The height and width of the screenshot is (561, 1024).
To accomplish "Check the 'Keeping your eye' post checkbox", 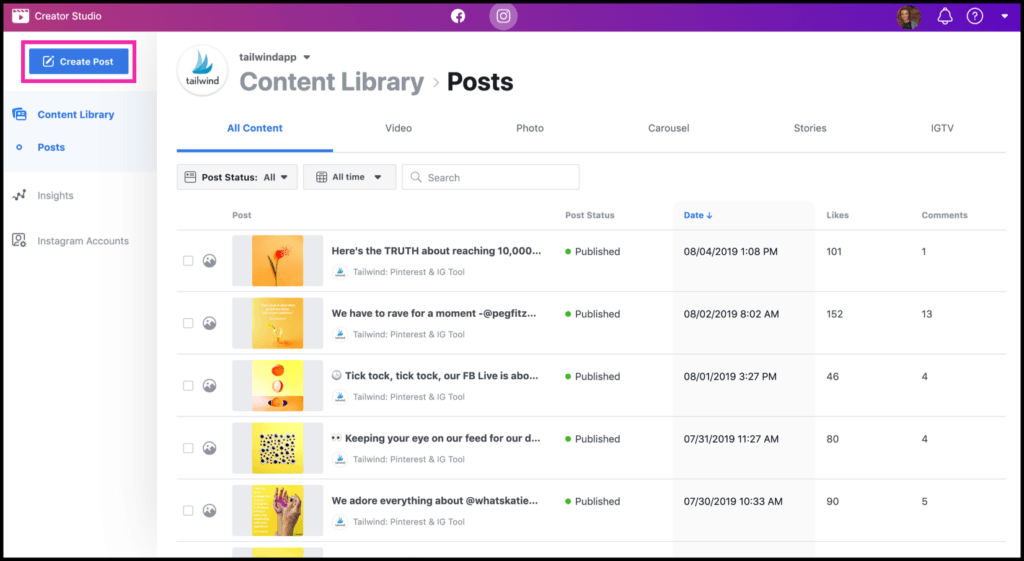I will click(188, 448).
